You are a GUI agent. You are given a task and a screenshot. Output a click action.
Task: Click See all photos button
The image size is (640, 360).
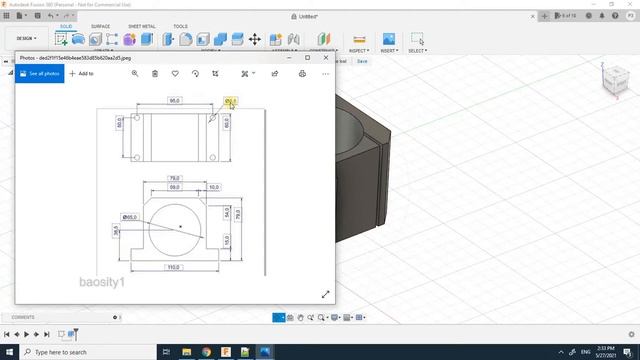click(40, 73)
